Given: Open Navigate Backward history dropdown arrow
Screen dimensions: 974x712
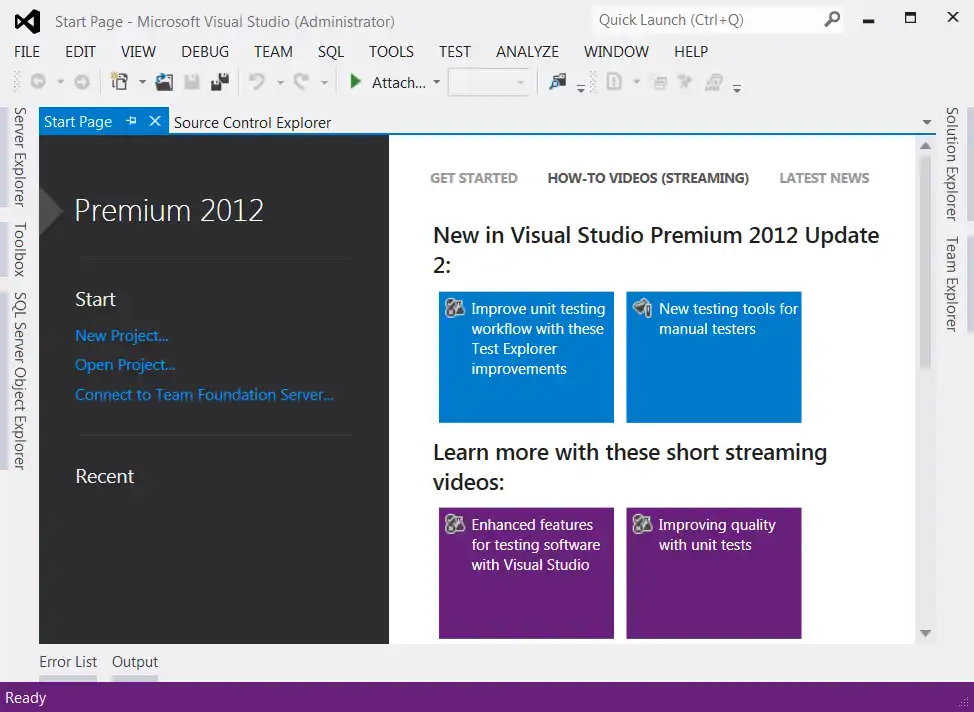Looking at the screenshot, I should click(60, 81).
